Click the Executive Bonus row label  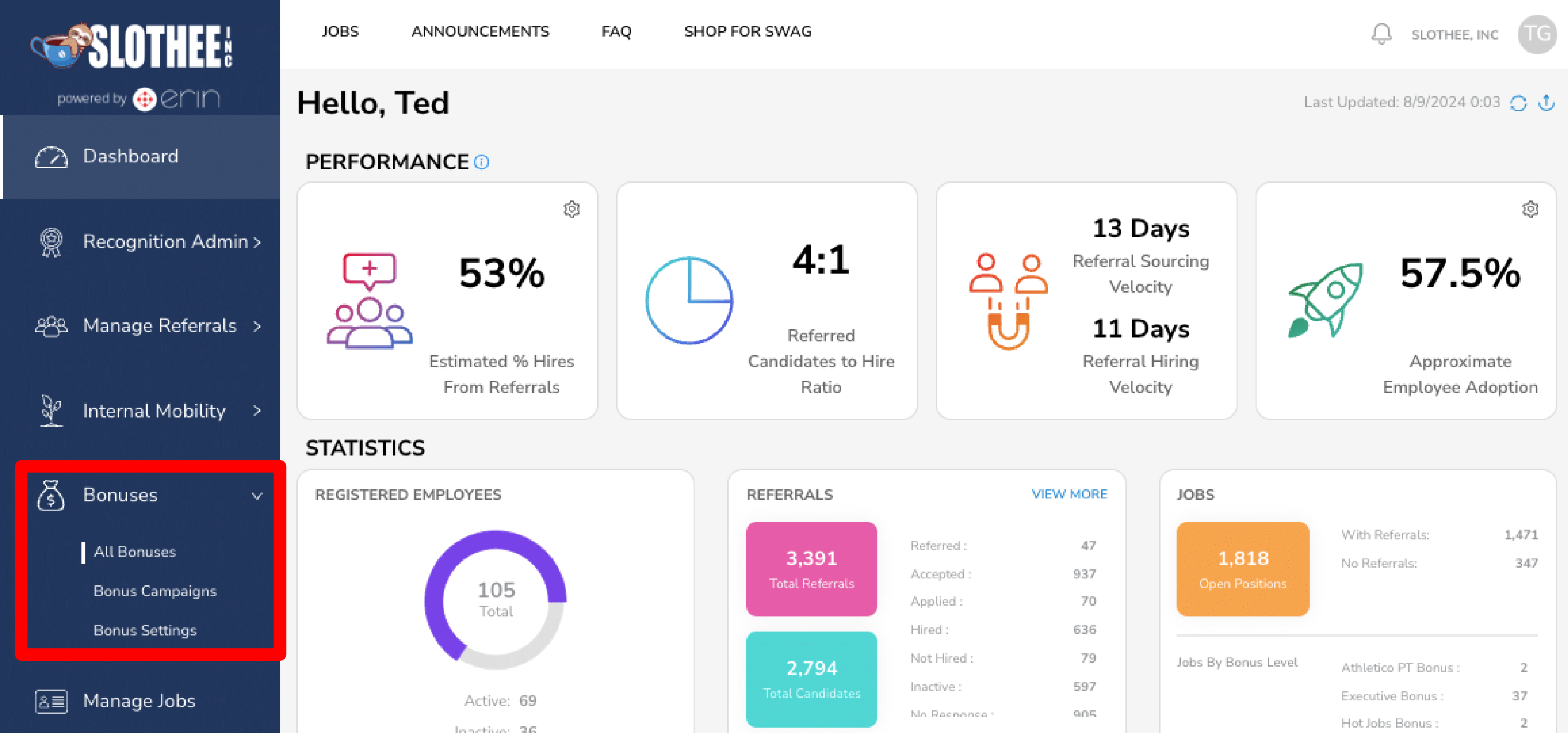[x=1392, y=696]
